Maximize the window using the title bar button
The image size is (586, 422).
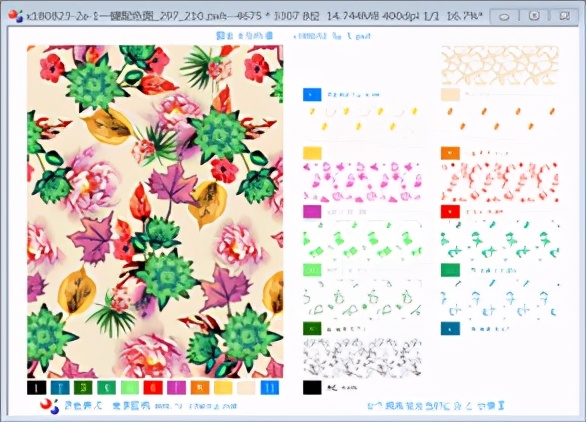[535, 16]
